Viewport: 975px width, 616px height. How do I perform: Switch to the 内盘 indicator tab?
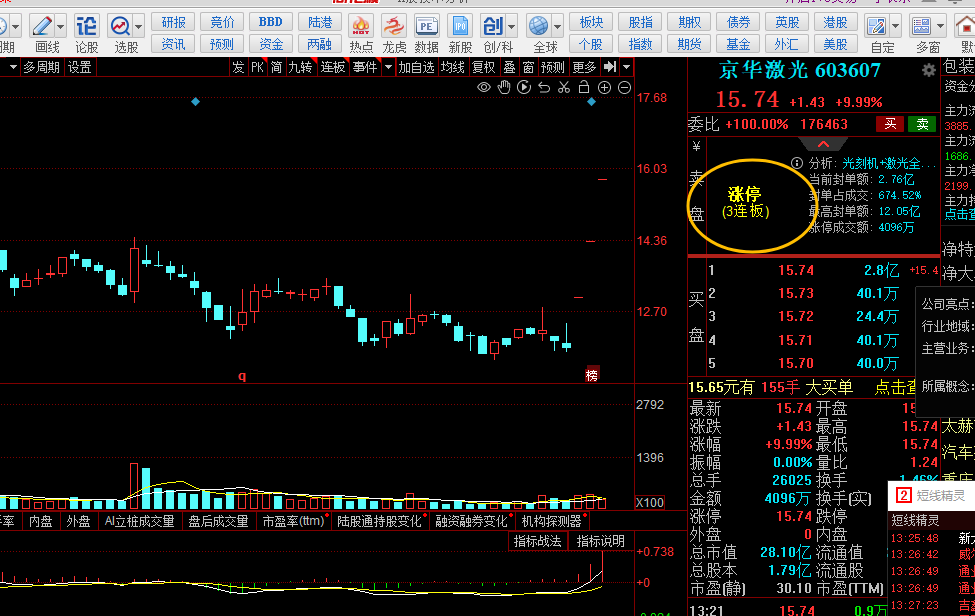coord(41,521)
